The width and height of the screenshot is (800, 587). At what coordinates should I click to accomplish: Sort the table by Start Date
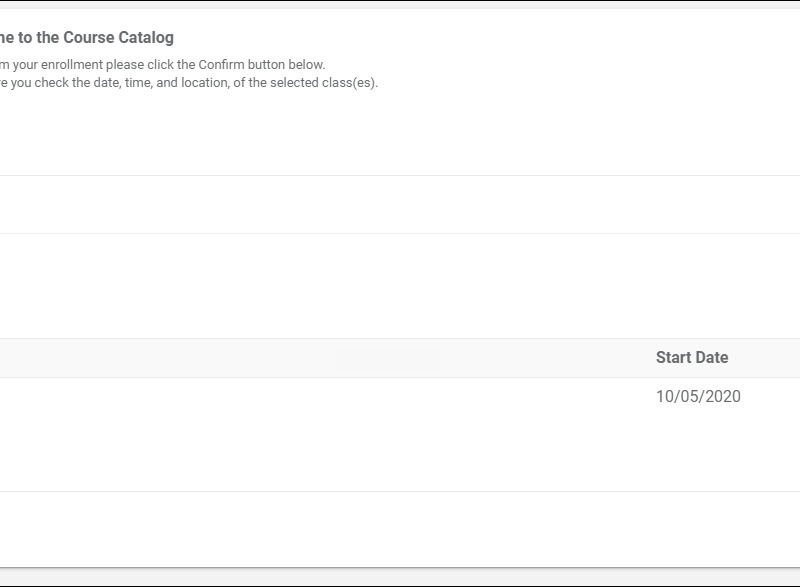(692, 358)
